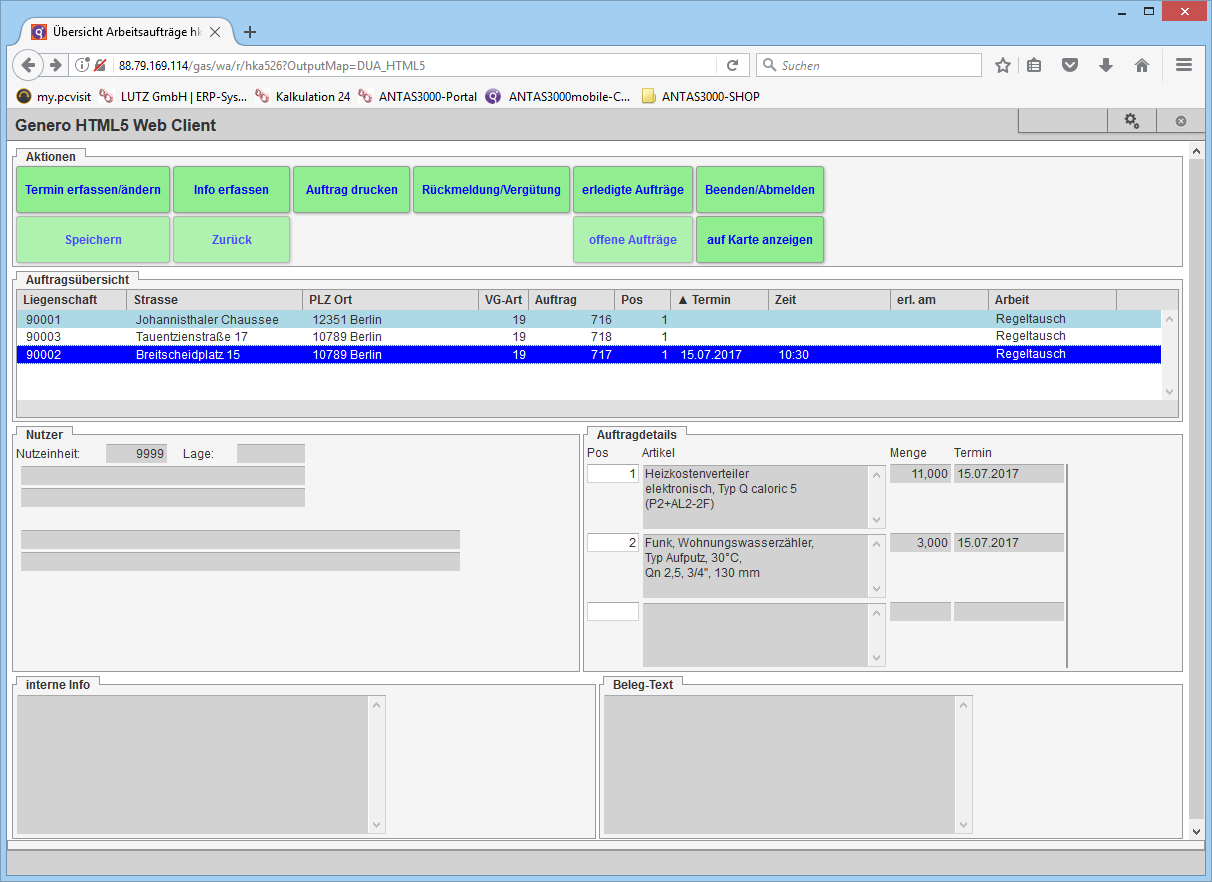
Task: Open the downloads arrow icon
Action: click(x=1106, y=65)
